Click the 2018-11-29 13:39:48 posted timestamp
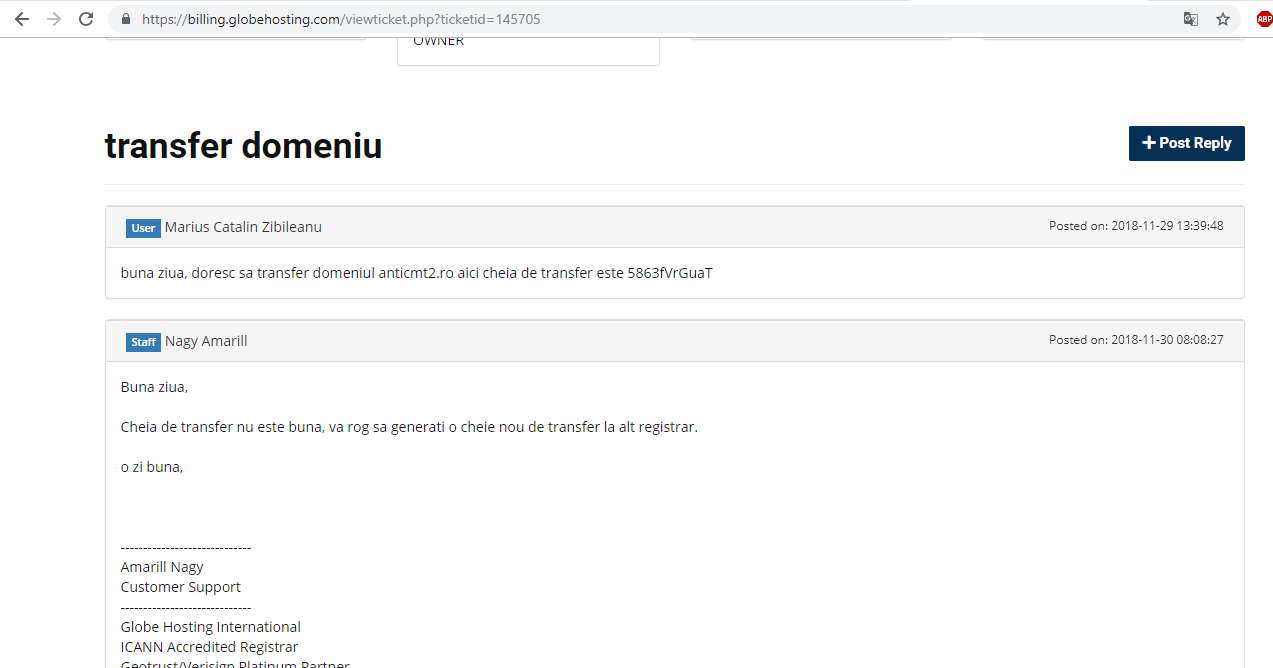Viewport: 1273px width, 668px height. pos(1136,226)
